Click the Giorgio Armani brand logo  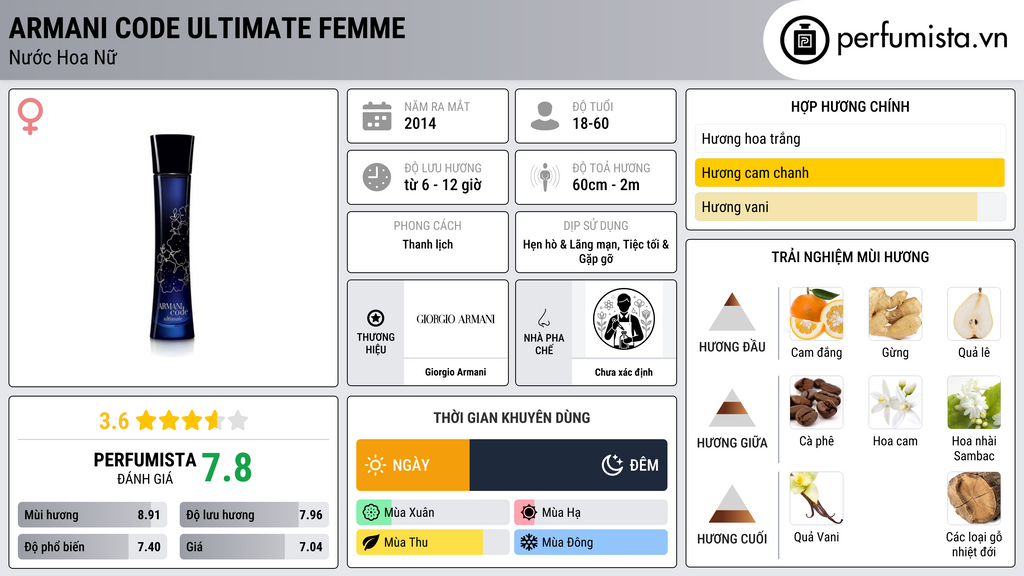[x=456, y=319]
